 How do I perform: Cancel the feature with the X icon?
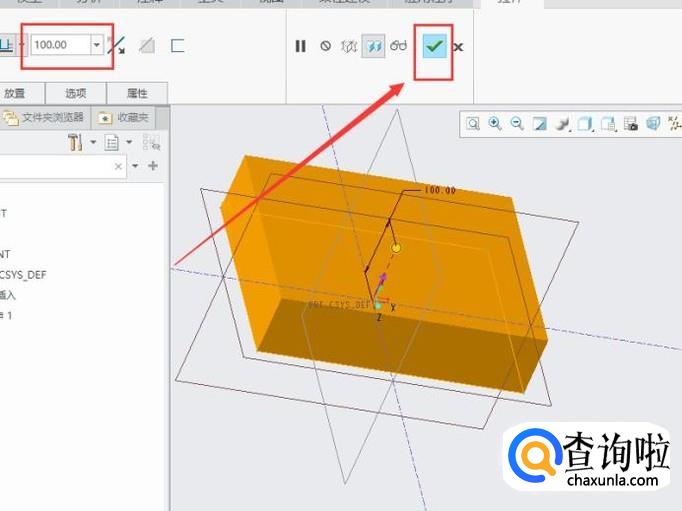coord(458,47)
